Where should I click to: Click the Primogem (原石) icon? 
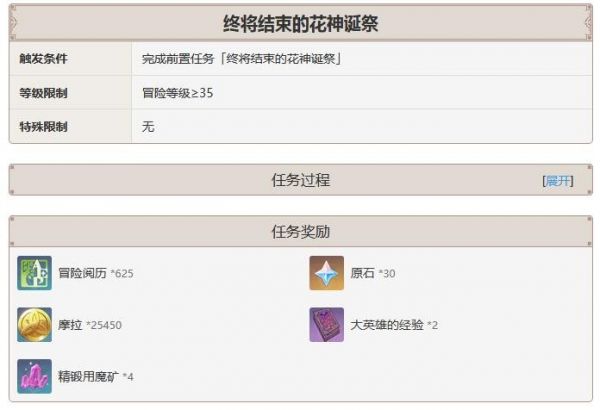coord(326,273)
